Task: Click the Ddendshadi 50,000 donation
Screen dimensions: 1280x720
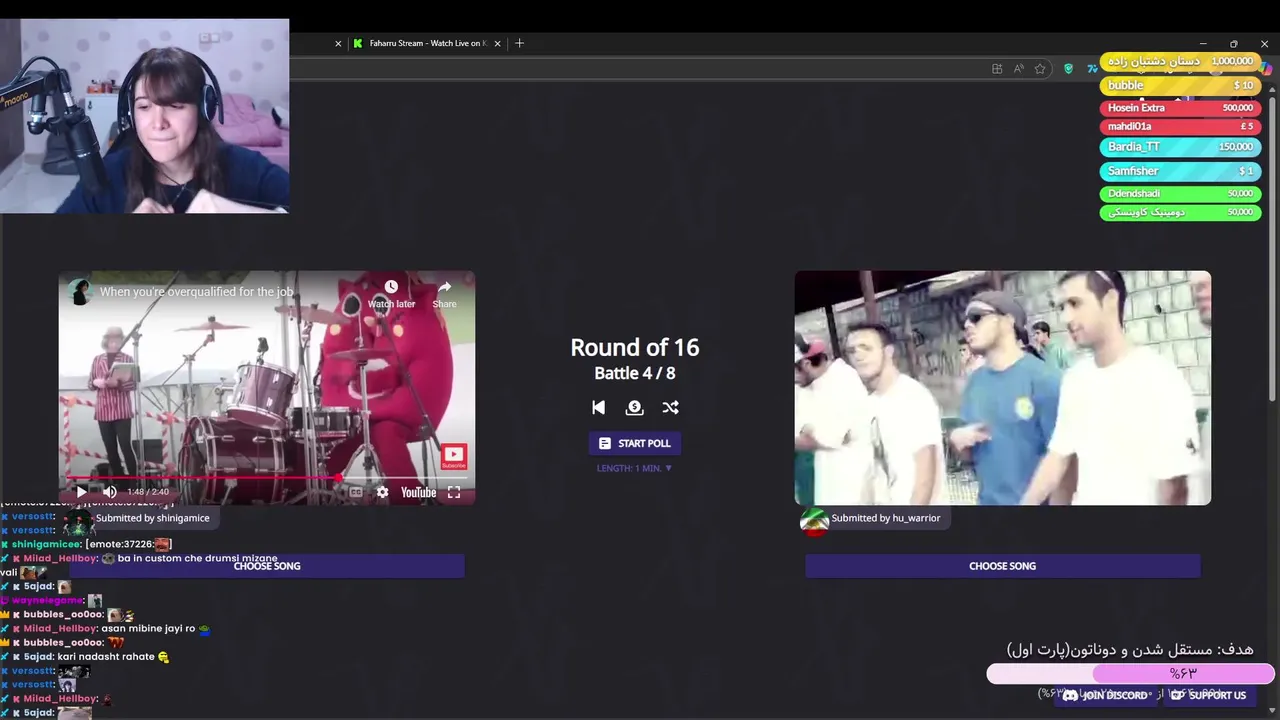Action: tap(1180, 194)
